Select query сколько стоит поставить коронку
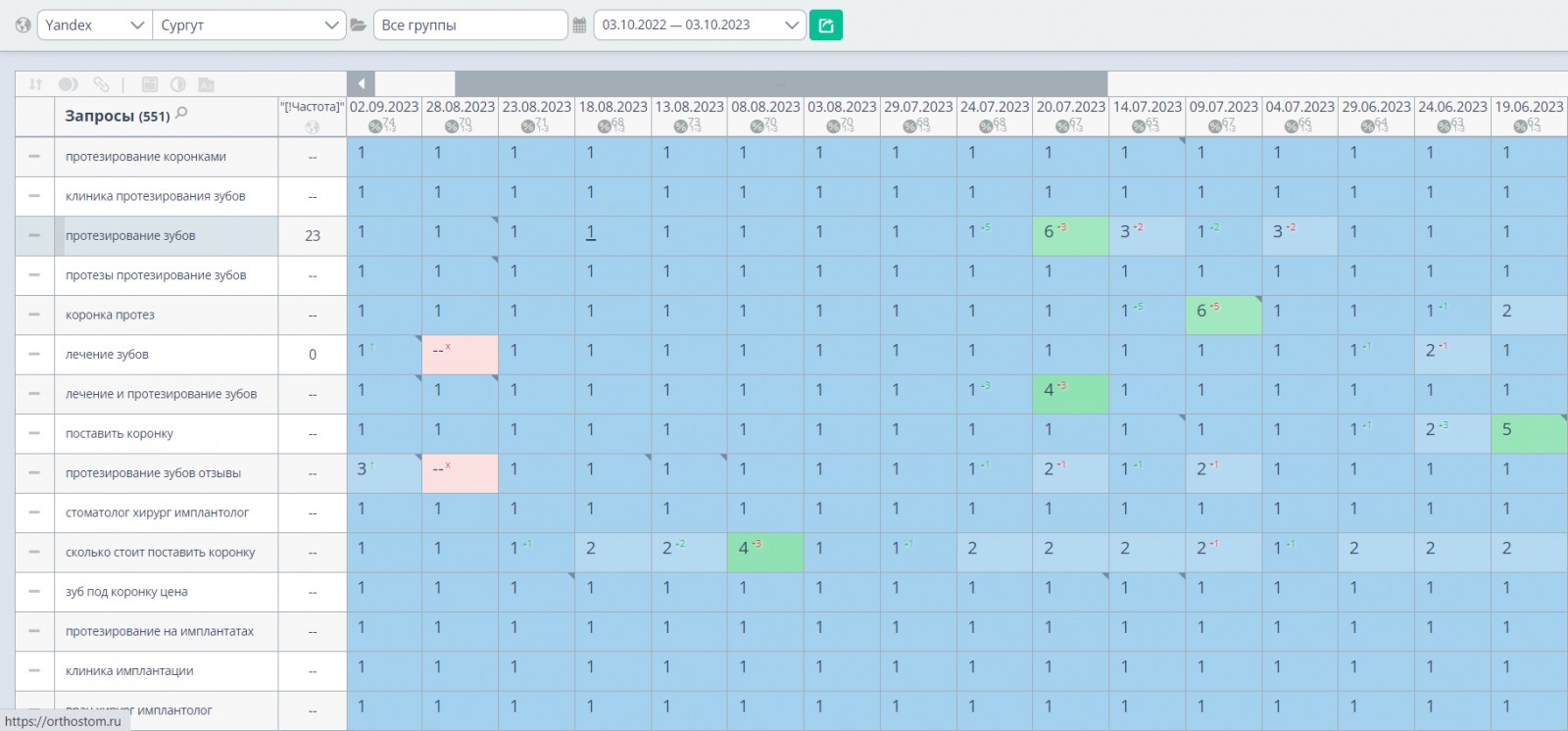This screenshot has height=731, width=1568. 160,553
